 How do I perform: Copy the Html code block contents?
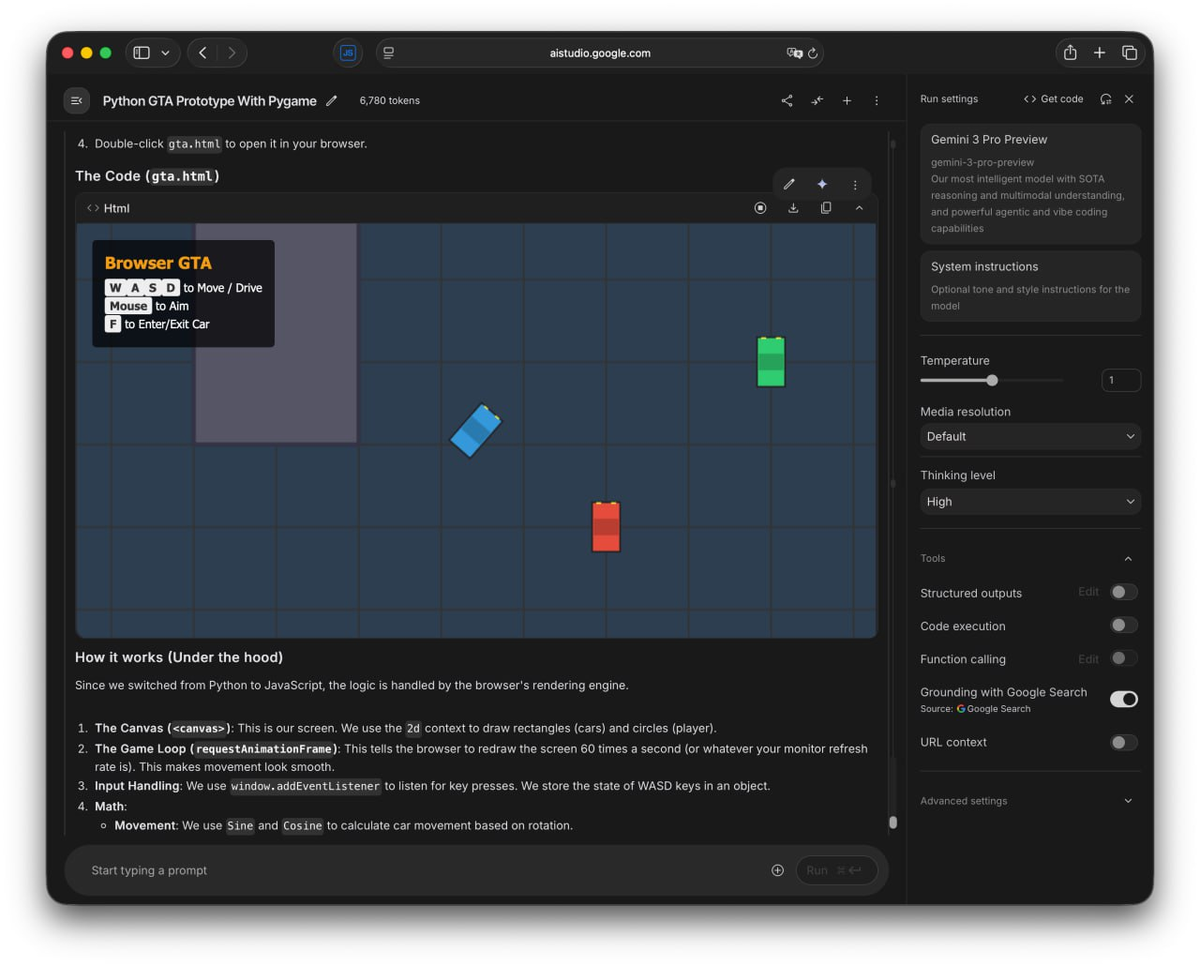coord(826,207)
